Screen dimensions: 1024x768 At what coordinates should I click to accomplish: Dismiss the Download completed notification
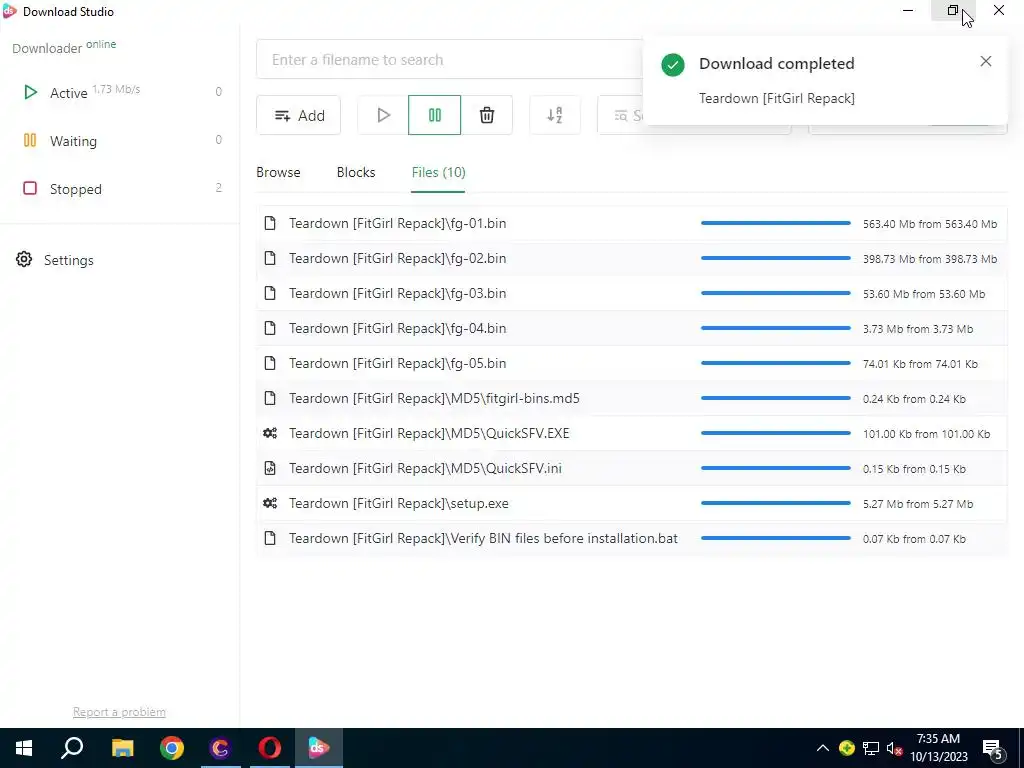(x=985, y=61)
